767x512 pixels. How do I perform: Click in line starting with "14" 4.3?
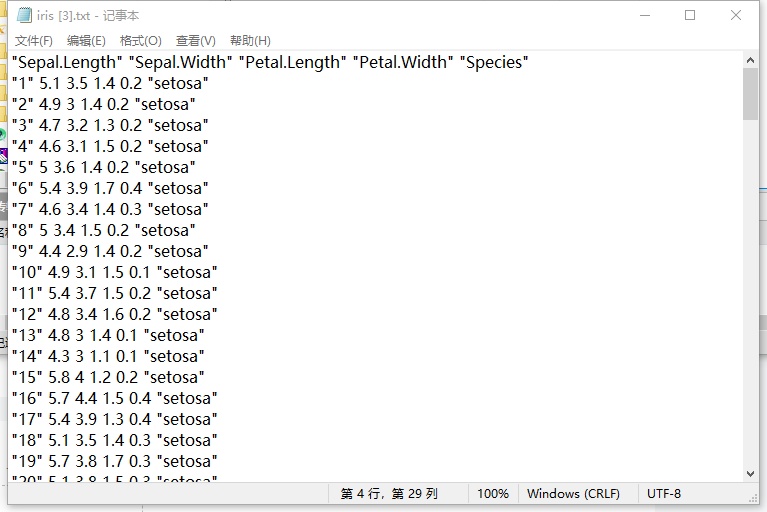click(x=108, y=357)
